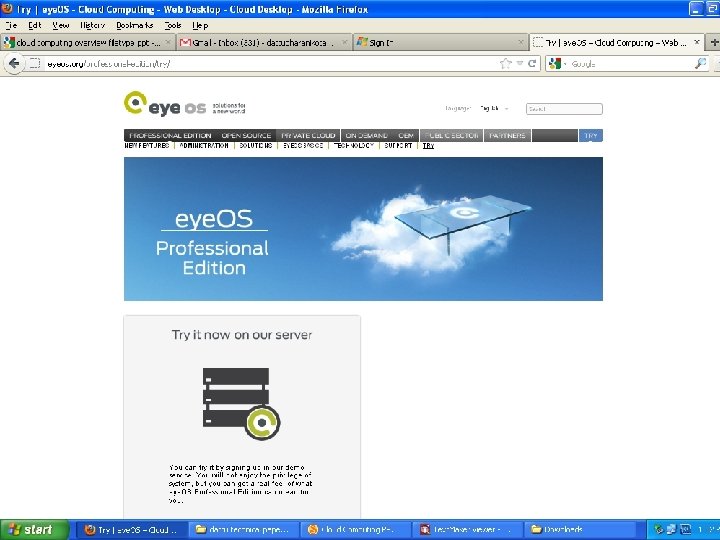Open the On Demand nav item

pos(366,135)
